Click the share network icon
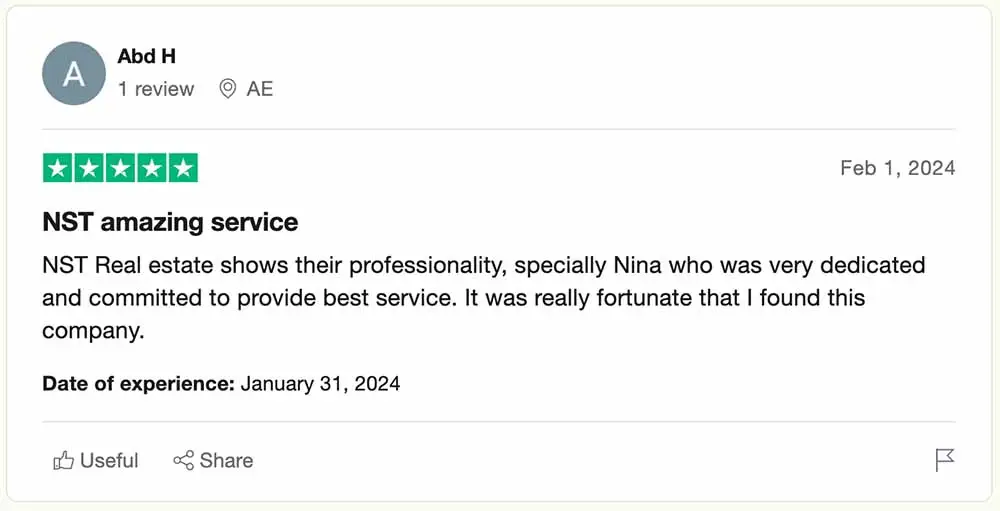Viewport: 1000px width, 511px height. [183, 460]
